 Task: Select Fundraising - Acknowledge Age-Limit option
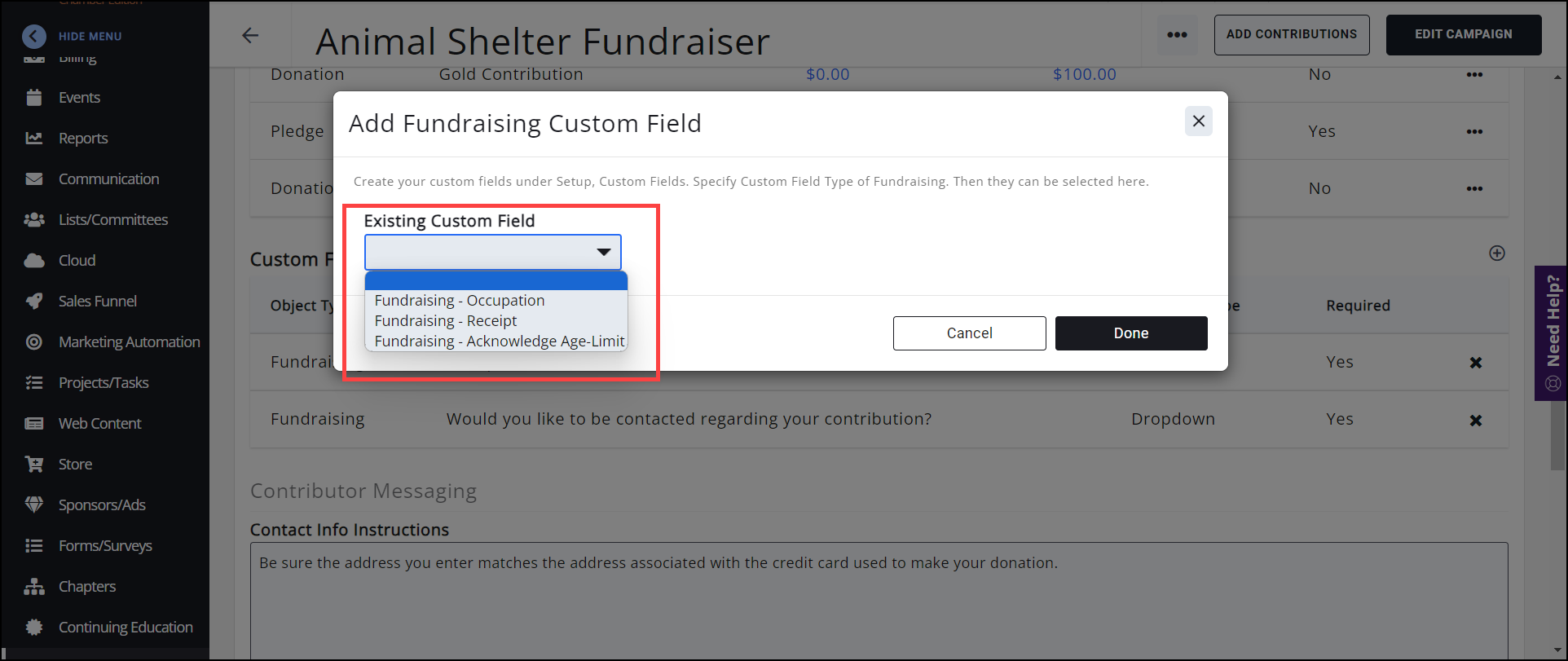(499, 342)
